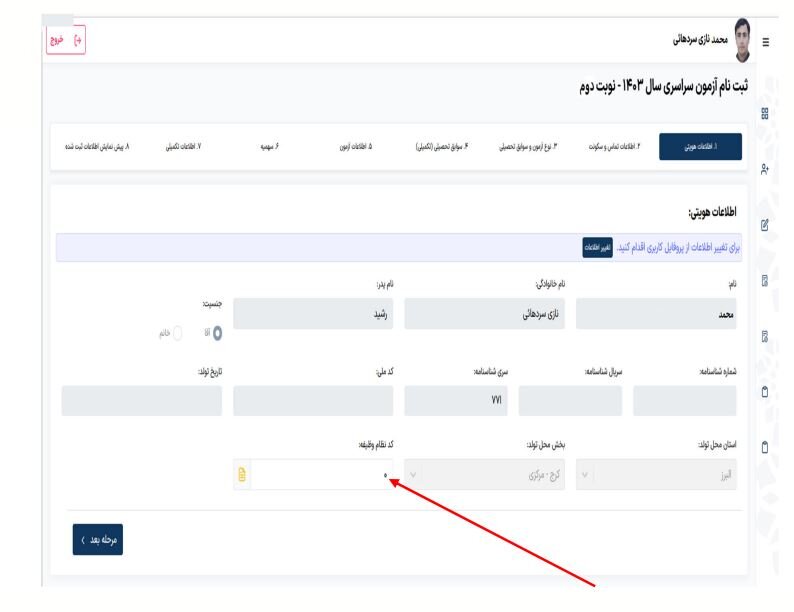Viewport: 794px width, 612px height.
Task: Click the نام field containing محمد
Action: 656,314
